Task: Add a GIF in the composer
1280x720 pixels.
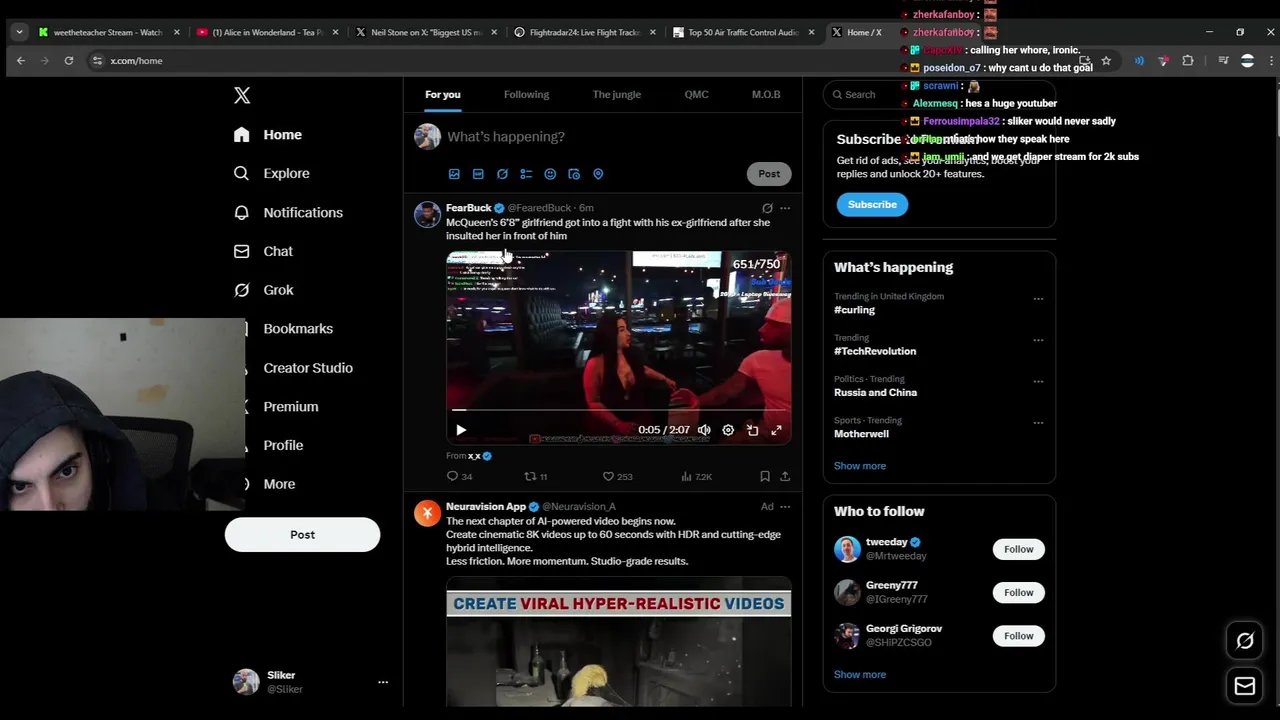Action: click(x=478, y=174)
